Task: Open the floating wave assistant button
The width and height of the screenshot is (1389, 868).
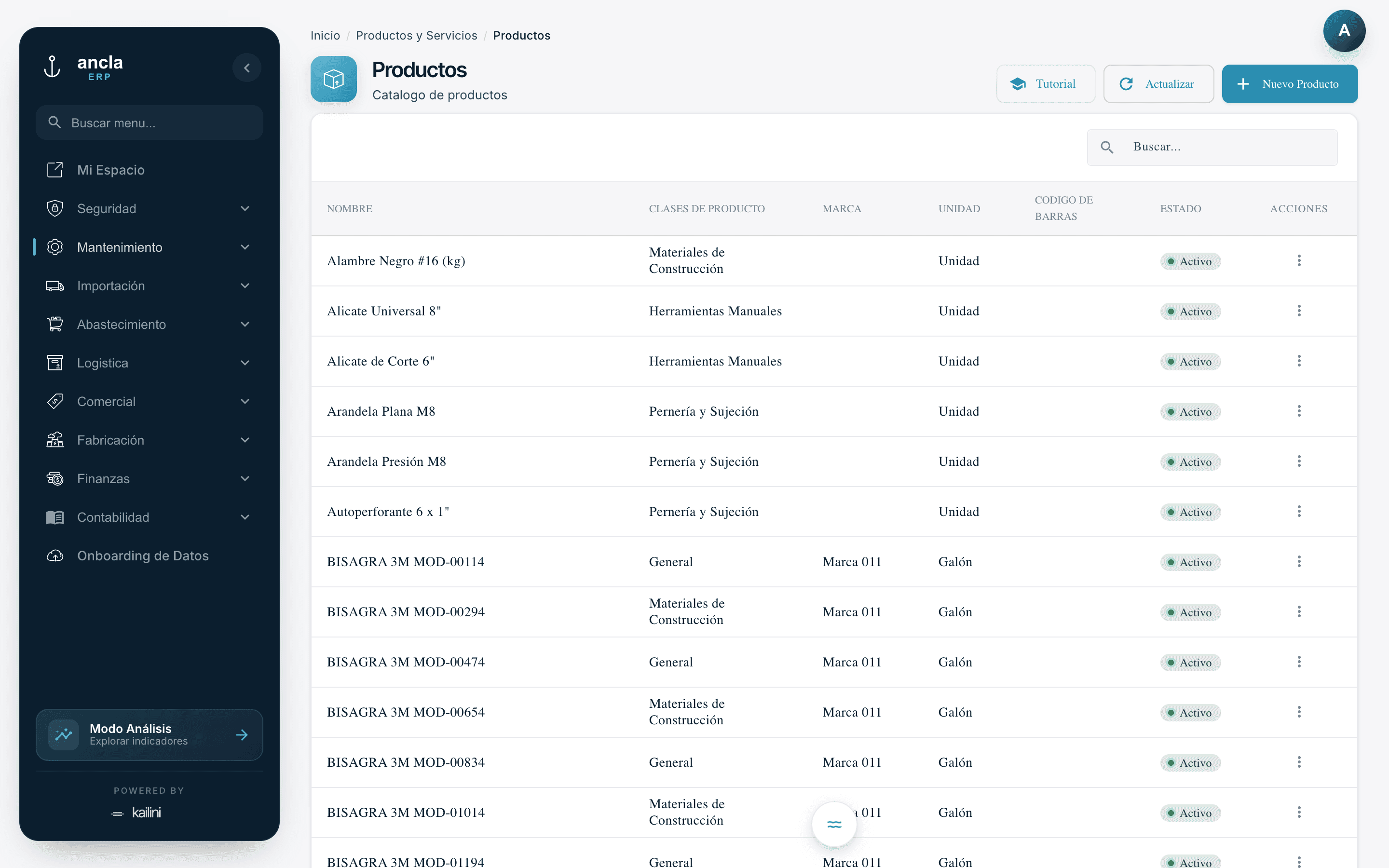Action: coord(834,825)
